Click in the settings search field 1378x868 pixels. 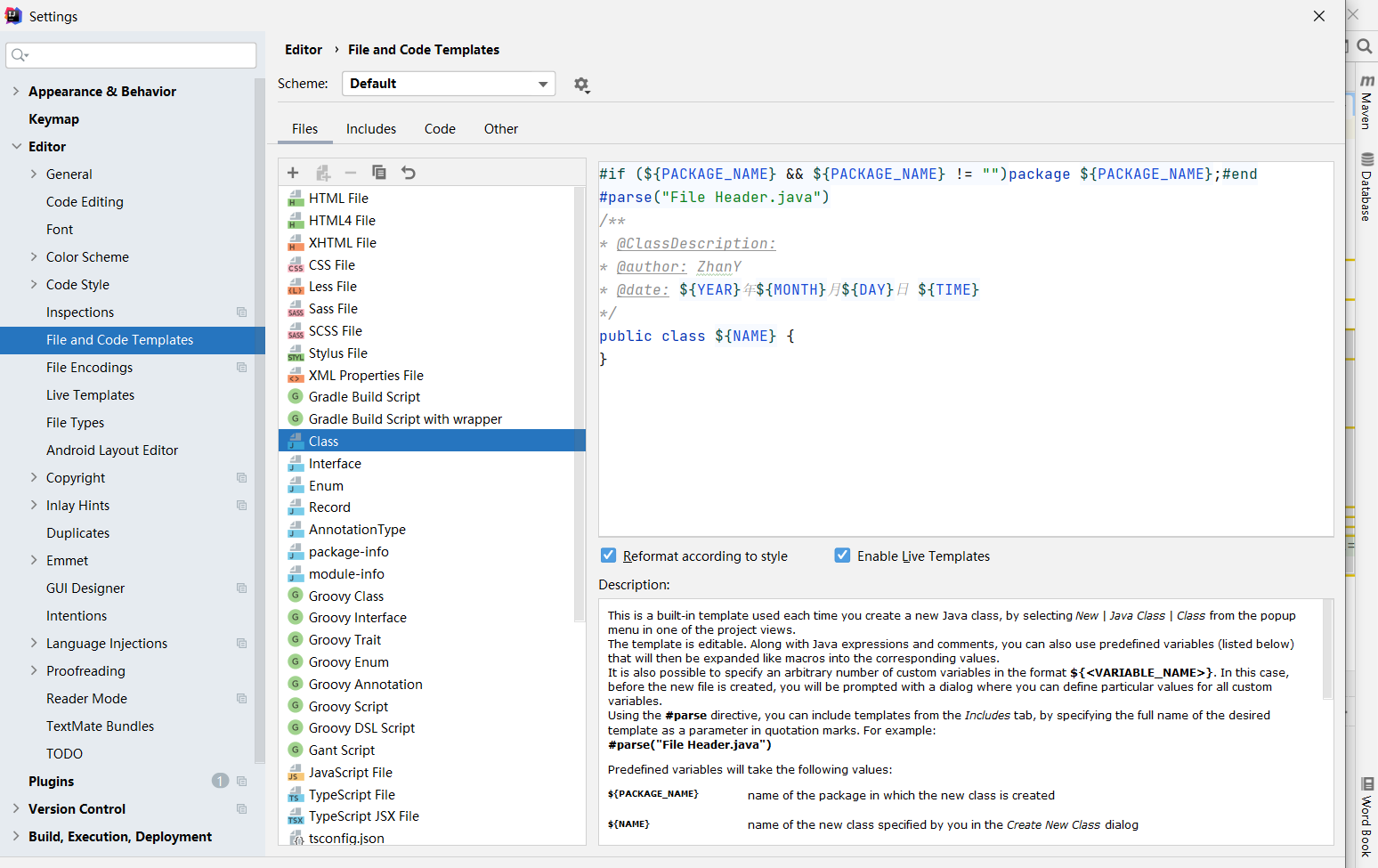pos(131,55)
